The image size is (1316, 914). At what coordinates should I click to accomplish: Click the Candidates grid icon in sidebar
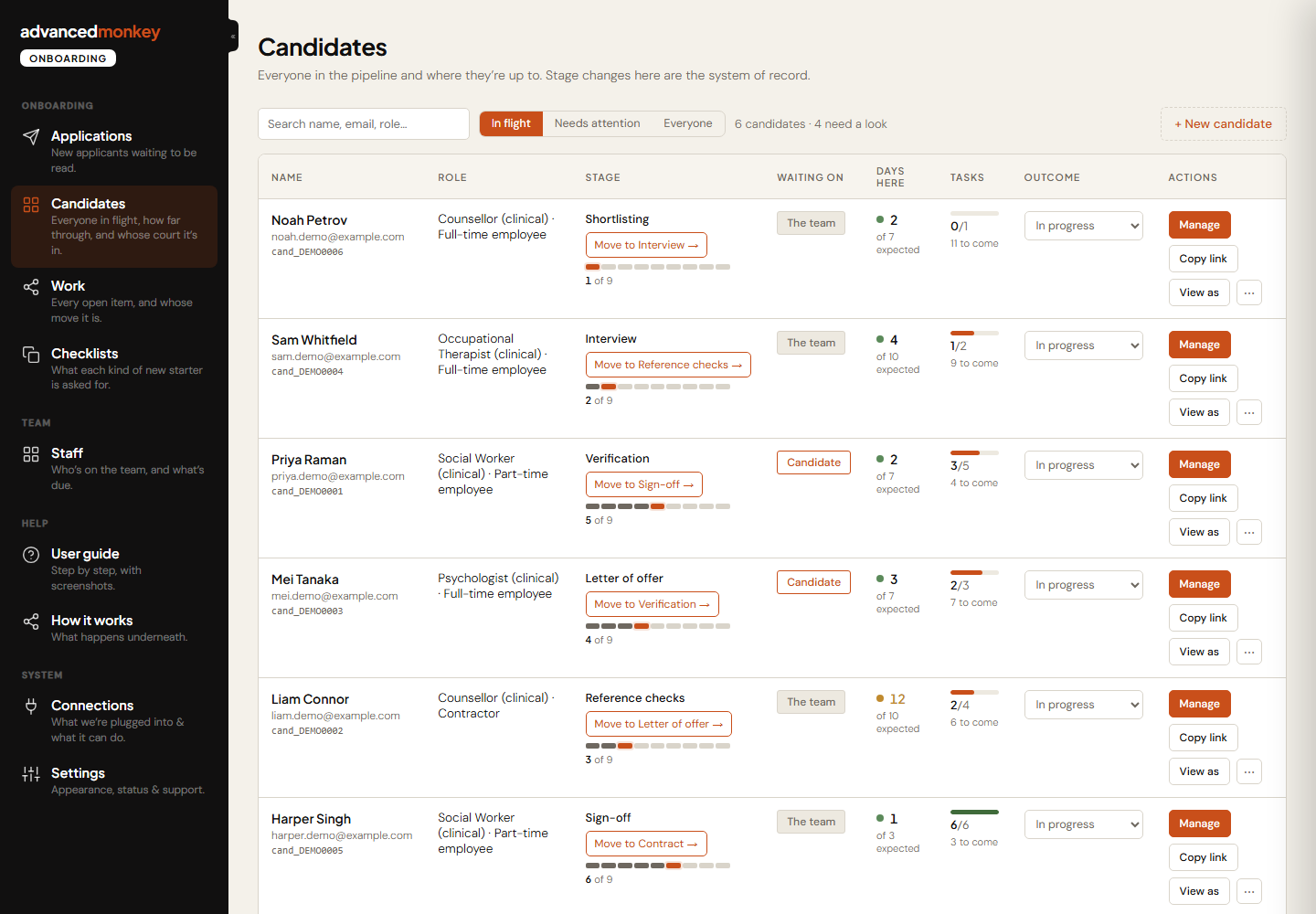(31, 205)
